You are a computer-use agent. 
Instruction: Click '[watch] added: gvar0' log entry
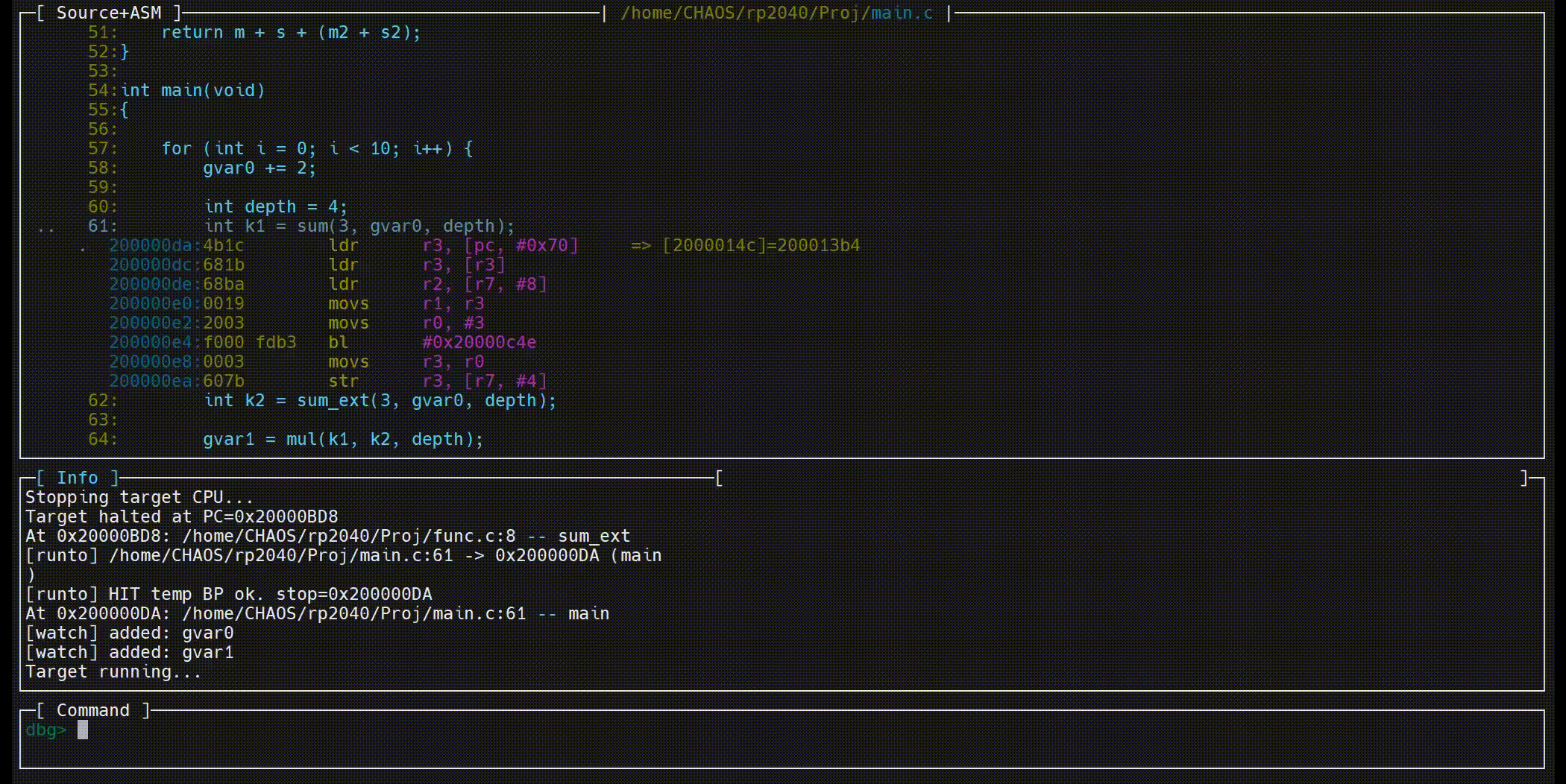[x=130, y=633]
